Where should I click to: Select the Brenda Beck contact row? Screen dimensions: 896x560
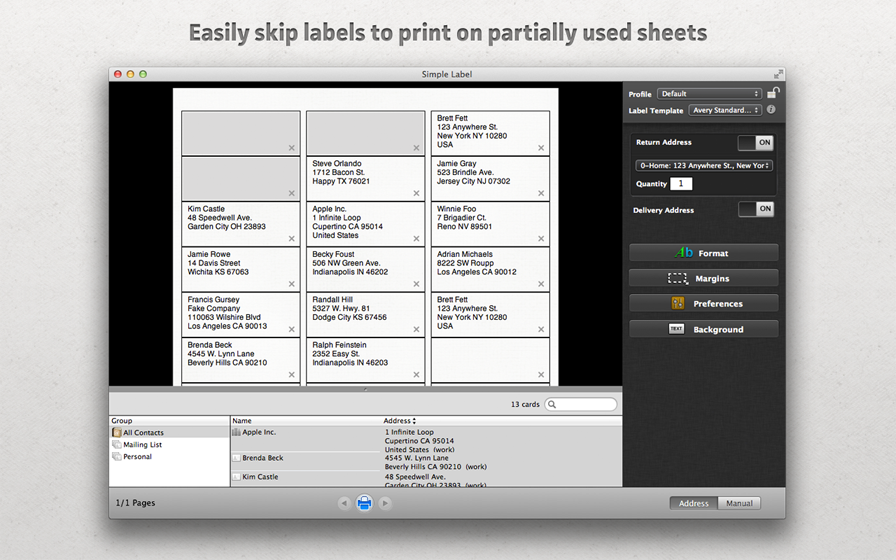tap(426, 462)
